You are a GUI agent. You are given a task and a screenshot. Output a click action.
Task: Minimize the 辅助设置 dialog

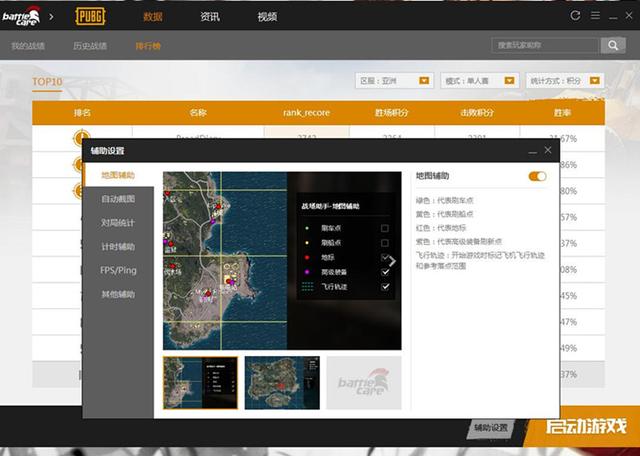point(532,151)
